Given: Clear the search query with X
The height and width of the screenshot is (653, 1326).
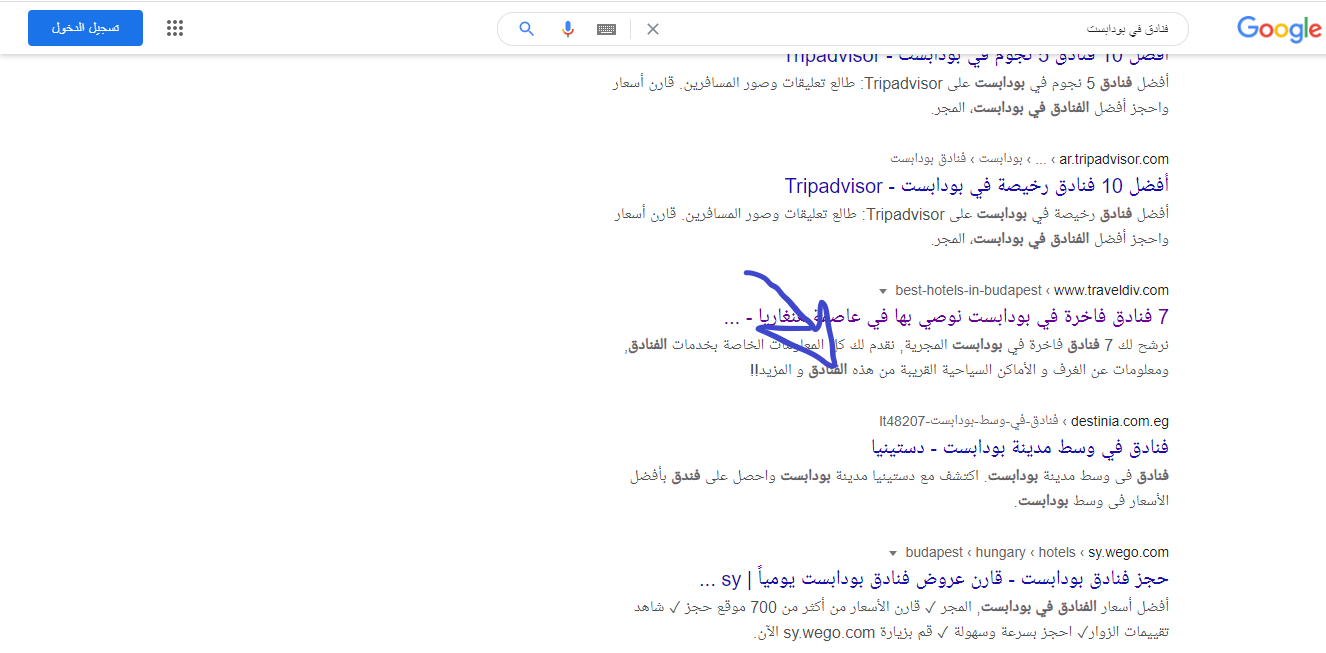Looking at the screenshot, I should pos(653,29).
